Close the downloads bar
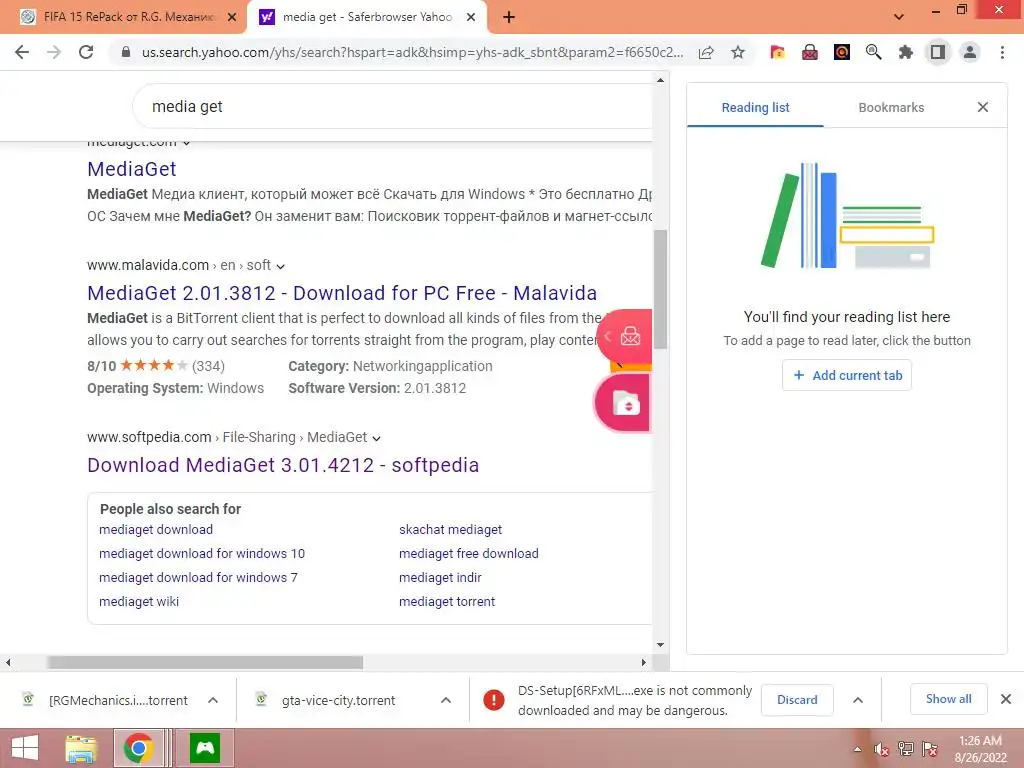Image resolution: width=1024 pixels, height=768 pixels. tap(1006, 699)
